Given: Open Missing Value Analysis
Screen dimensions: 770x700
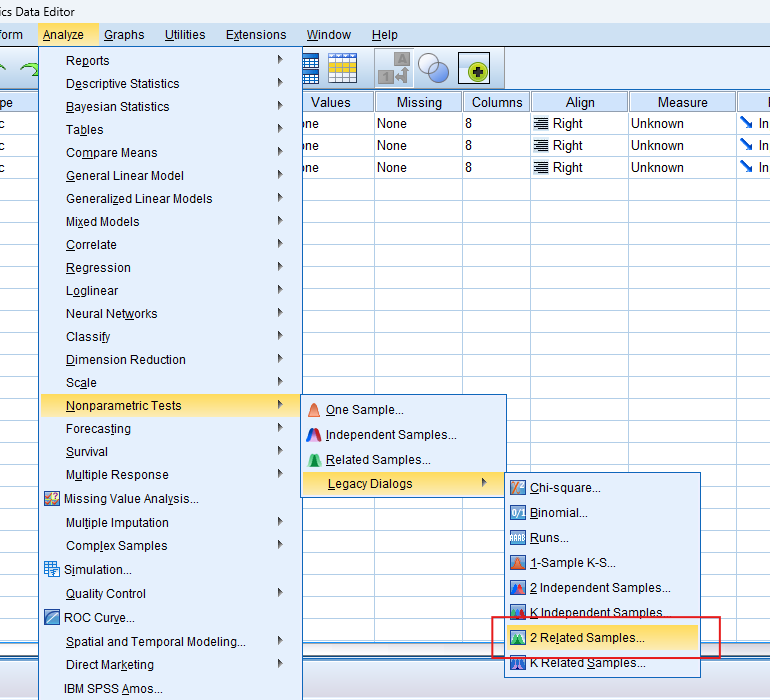Looking at the screenshot, I should point(130,499).
